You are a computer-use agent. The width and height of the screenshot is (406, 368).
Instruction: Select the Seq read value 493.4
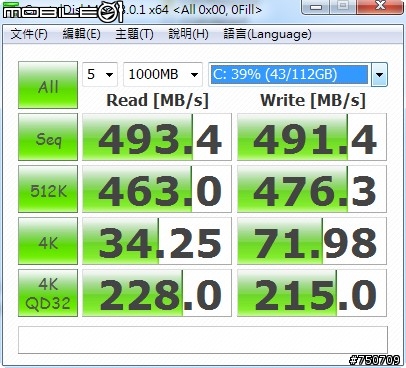[x=157, y=137]
